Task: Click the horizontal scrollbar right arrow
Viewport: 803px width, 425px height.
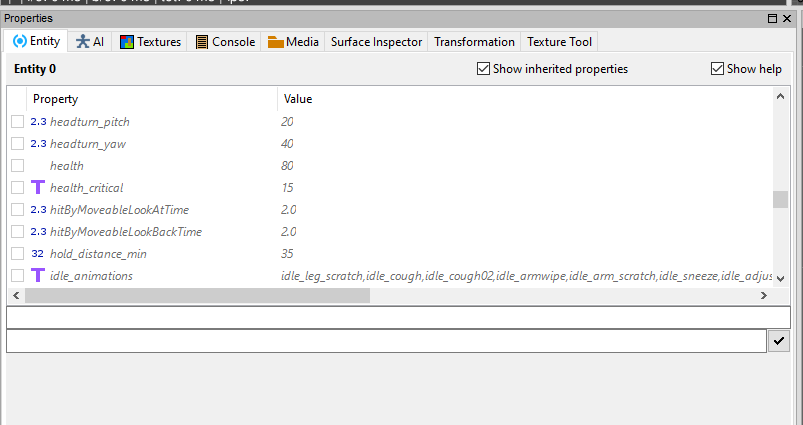Action: click(764, 296)
